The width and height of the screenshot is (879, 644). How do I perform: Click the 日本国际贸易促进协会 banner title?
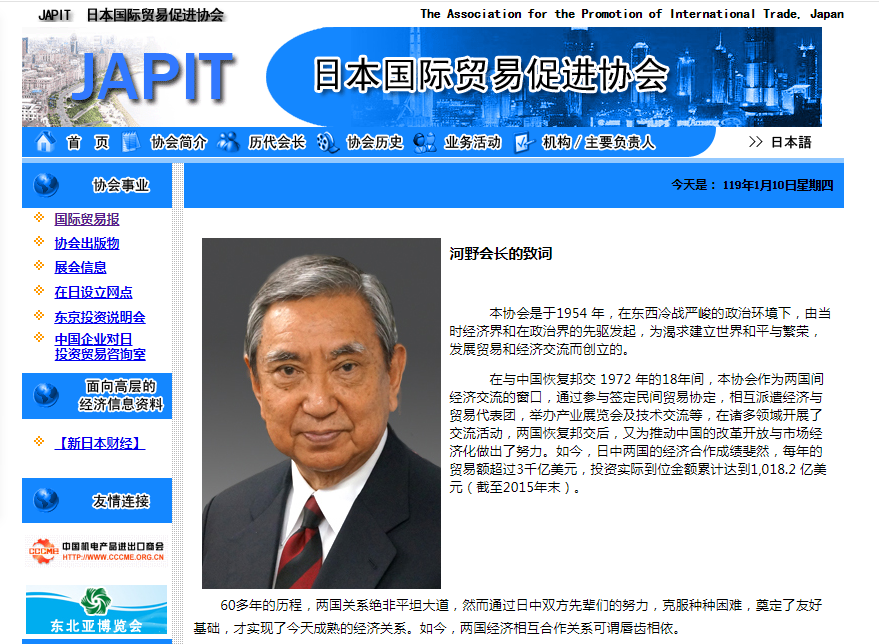pos(491,75)
